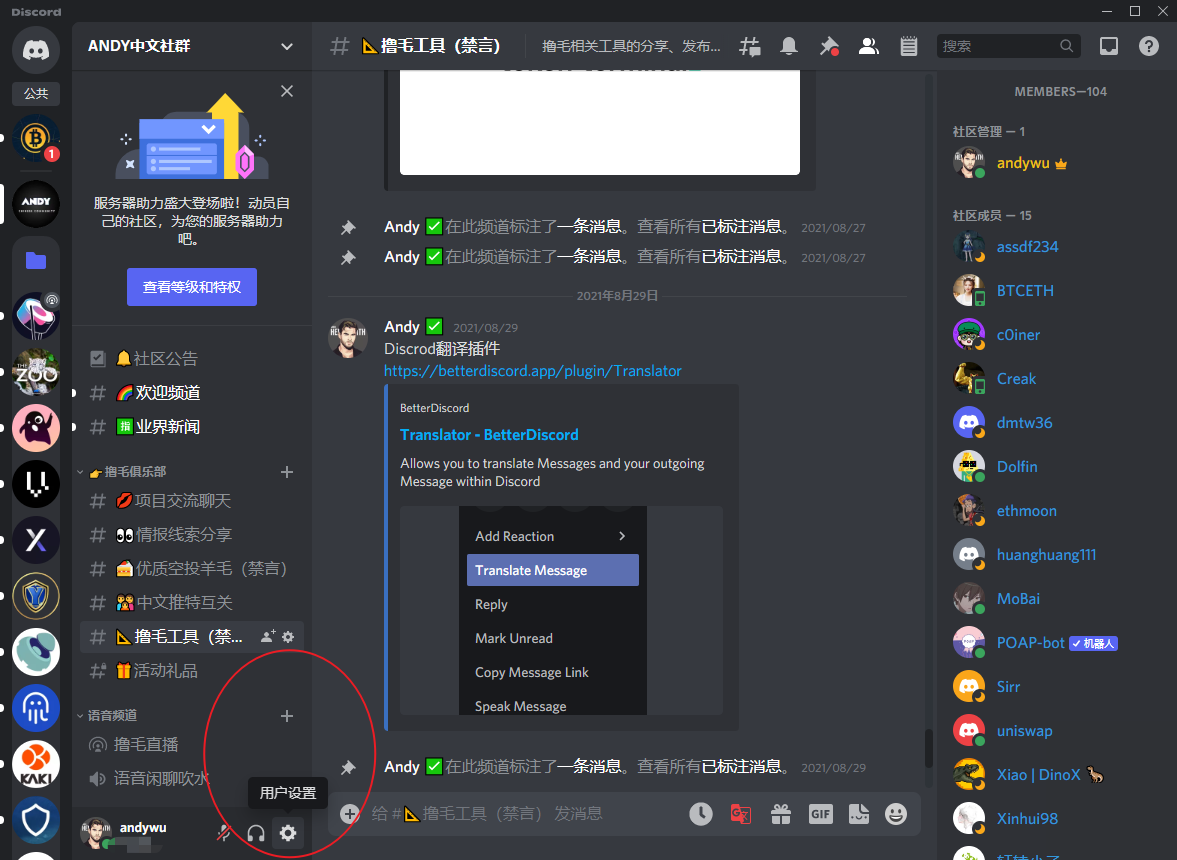The image size is (1177, 860).
Task: Click the search box in header
Action: pyautogui.click(x=1008, y=47)
